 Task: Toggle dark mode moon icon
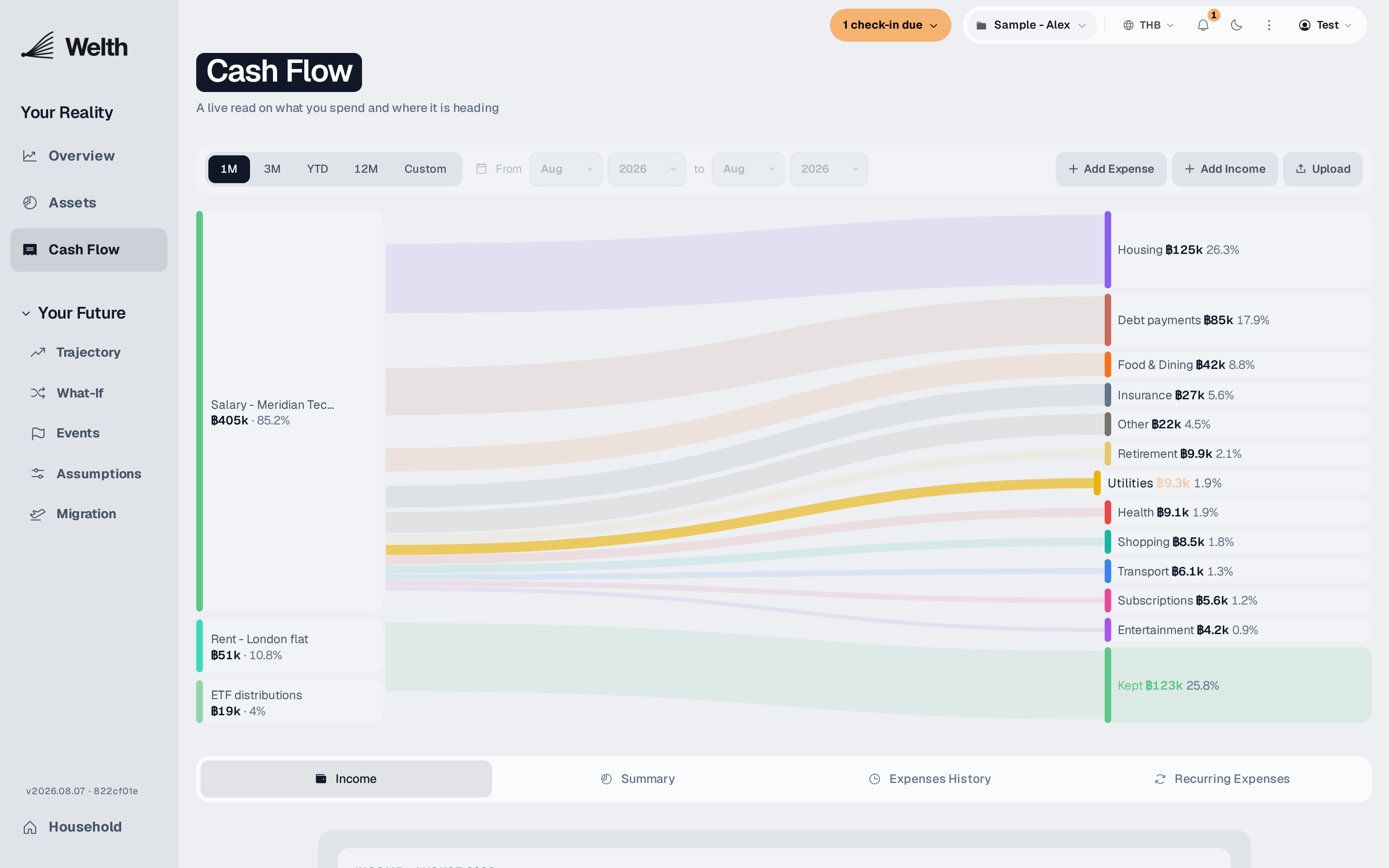[1236, 25]
